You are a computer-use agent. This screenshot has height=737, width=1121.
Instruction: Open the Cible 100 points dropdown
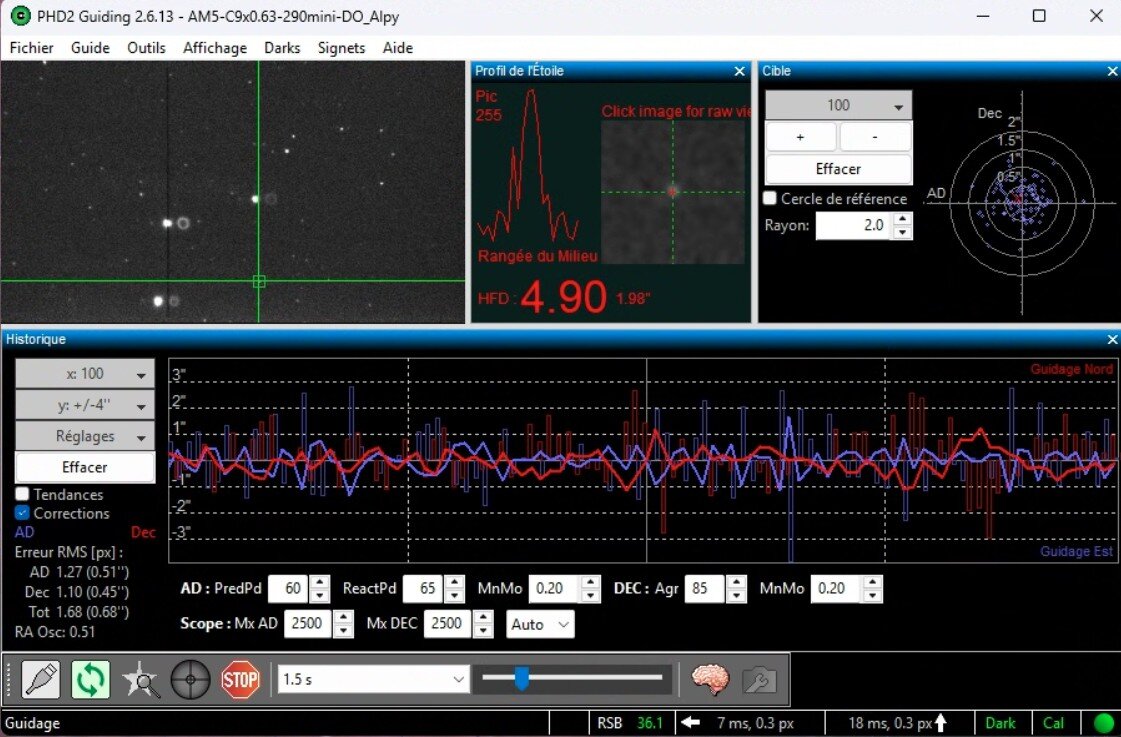pyautogui.click(x=839, y=105)
